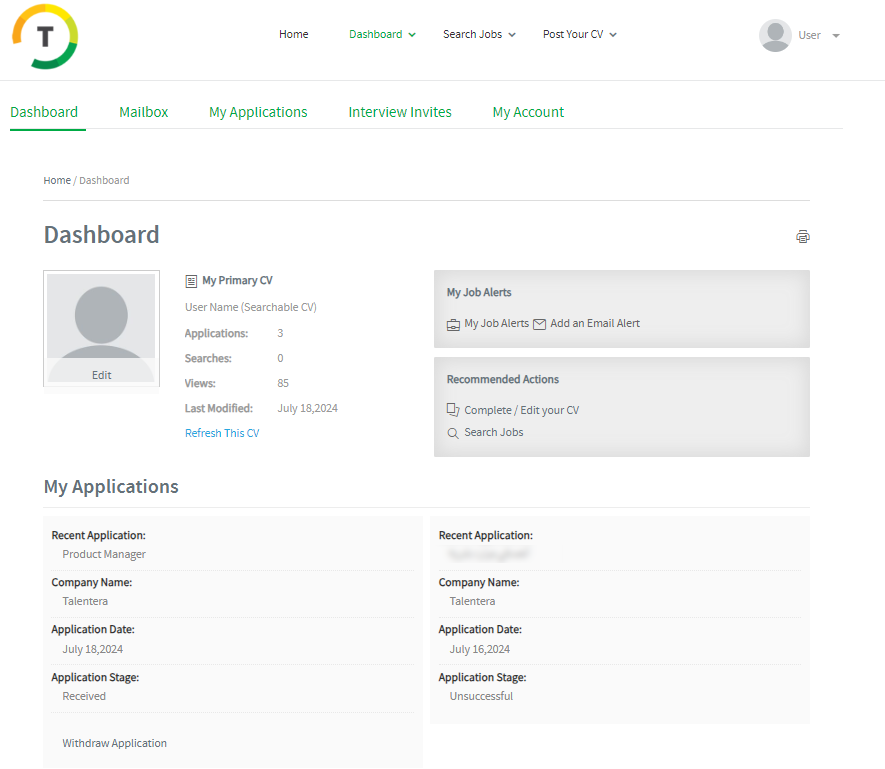The image size is (885, 769).
Task: Open the User account dropdown arrow
Action: (x=836, y=36)
